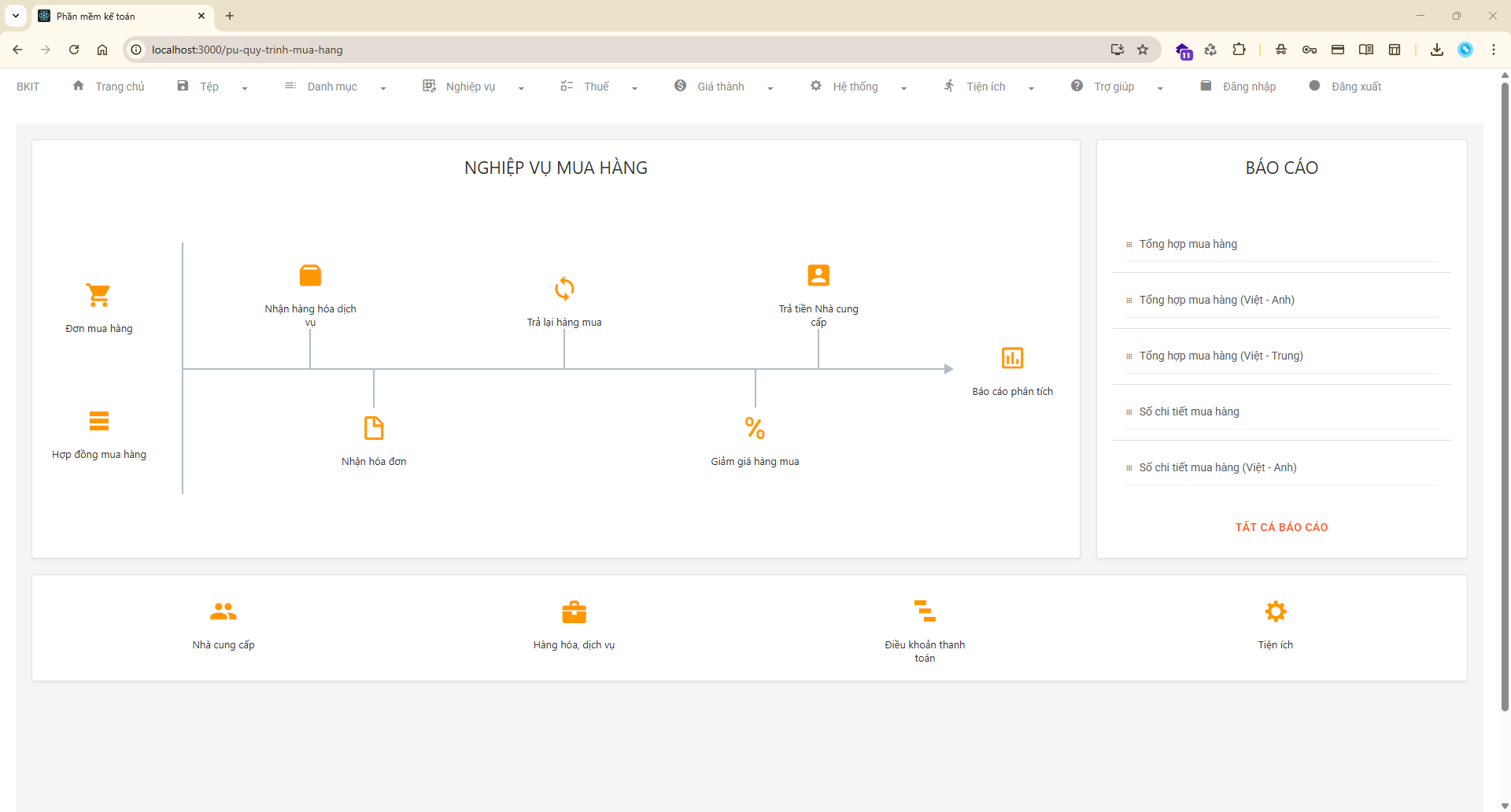Click the Giảm giá hàng mua percent icon
Screen dimensions: 1511x812
point(755,428)
